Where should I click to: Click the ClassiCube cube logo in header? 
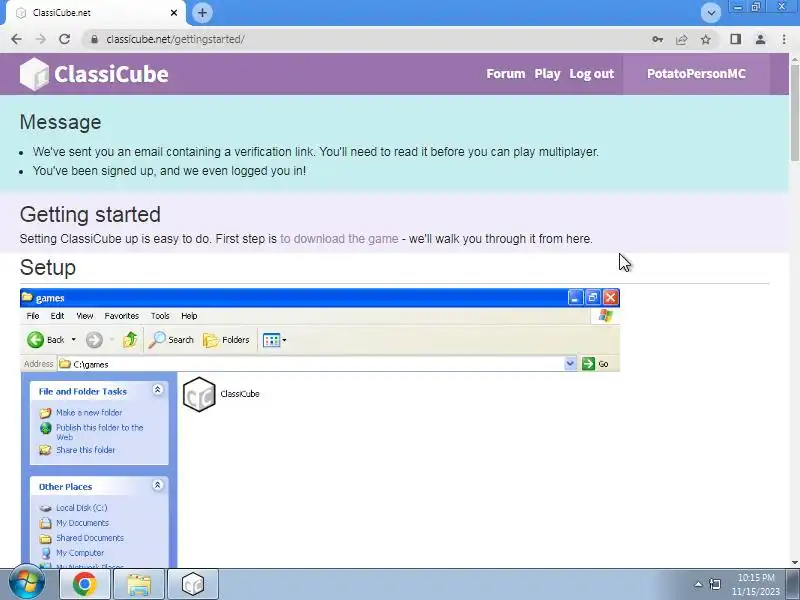(x=34, y=74)
